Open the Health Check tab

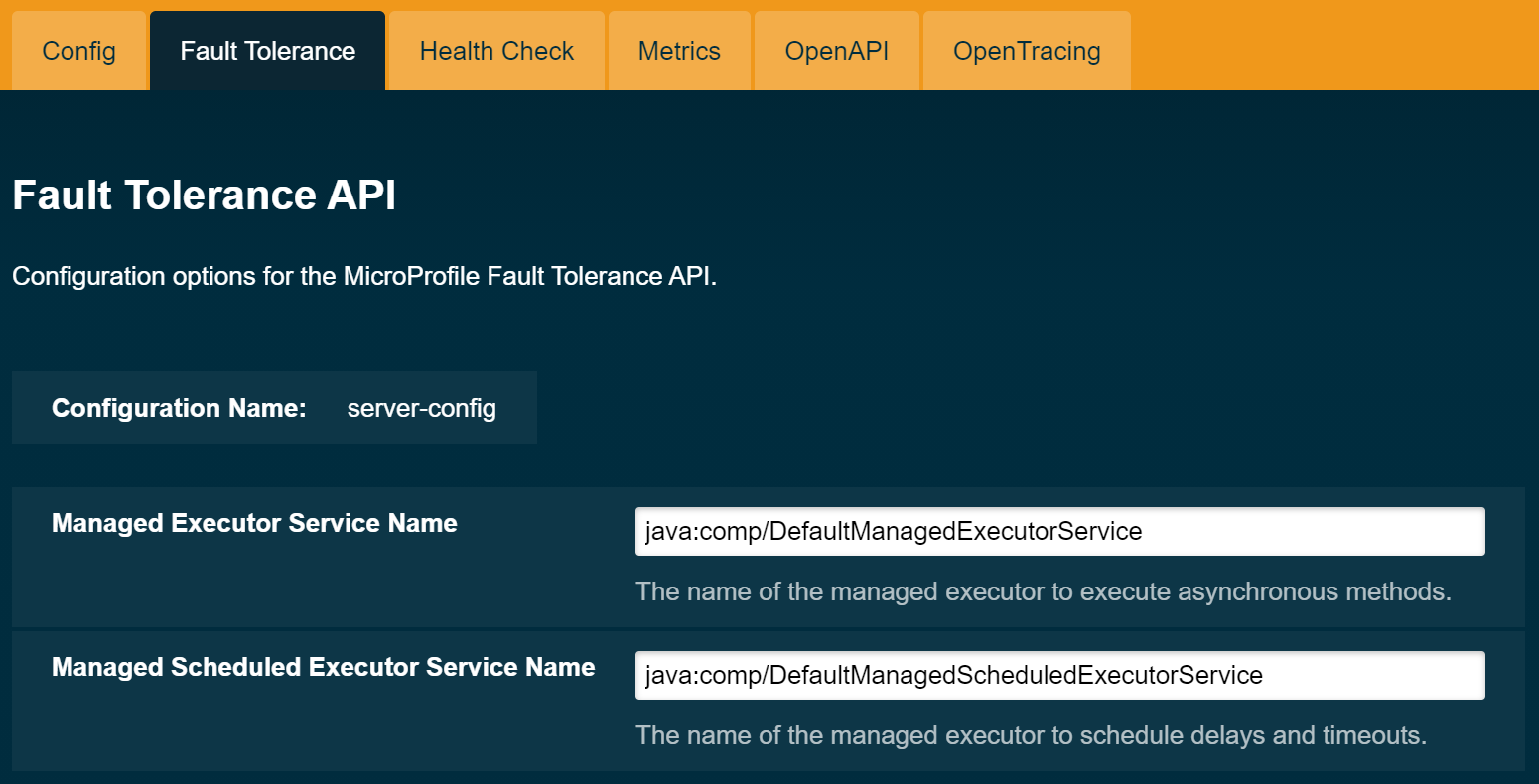pyautogui.click(x=495, y=50)
